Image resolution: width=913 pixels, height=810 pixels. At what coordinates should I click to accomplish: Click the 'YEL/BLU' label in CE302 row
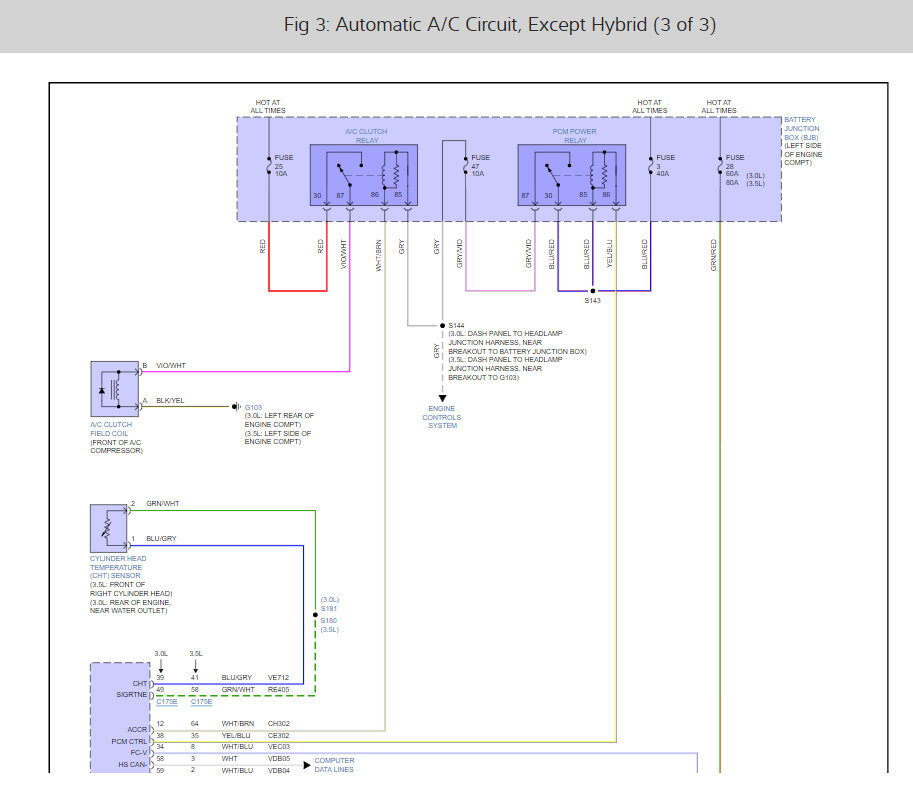236,735
